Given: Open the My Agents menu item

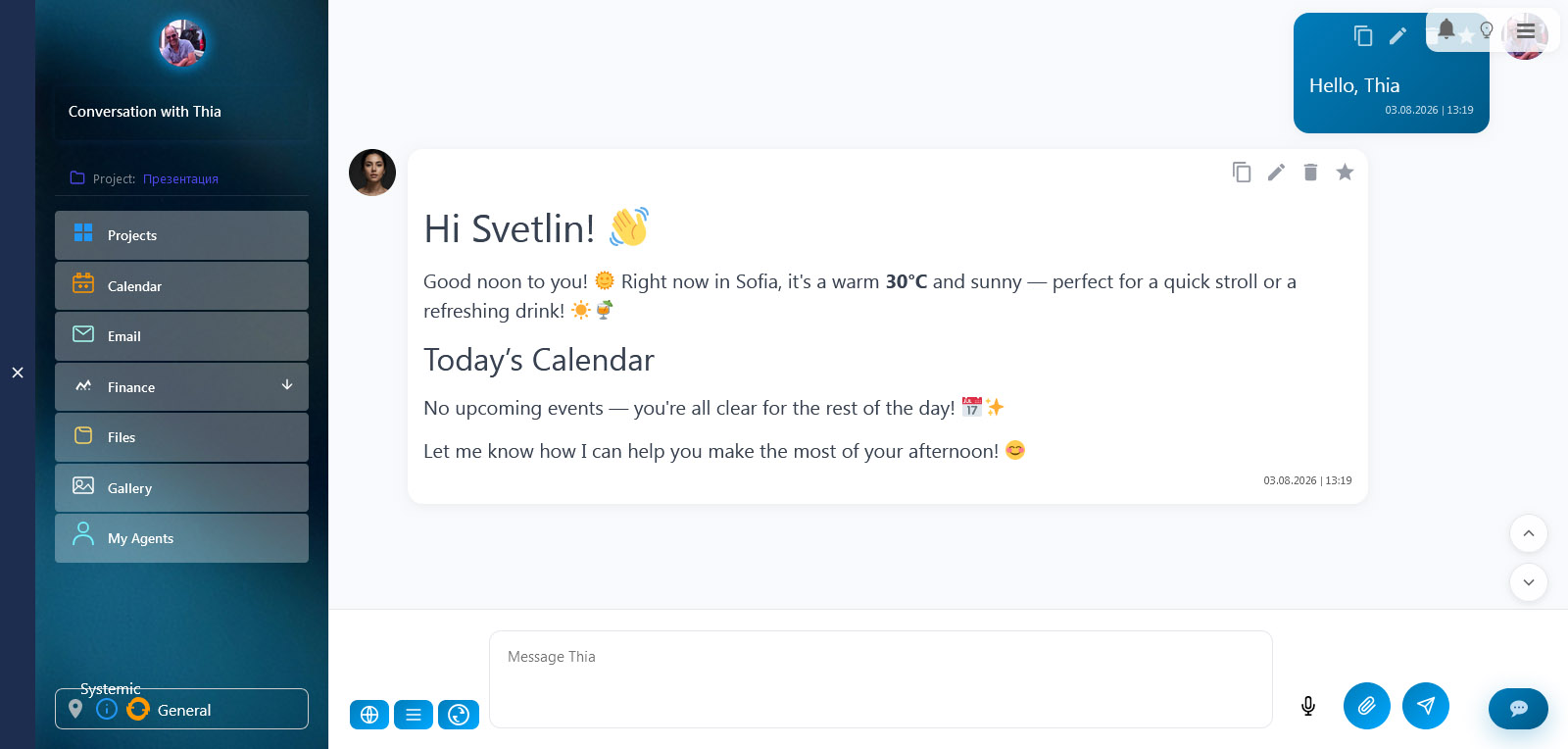Looking at the screenshot, I should point(181,538).
